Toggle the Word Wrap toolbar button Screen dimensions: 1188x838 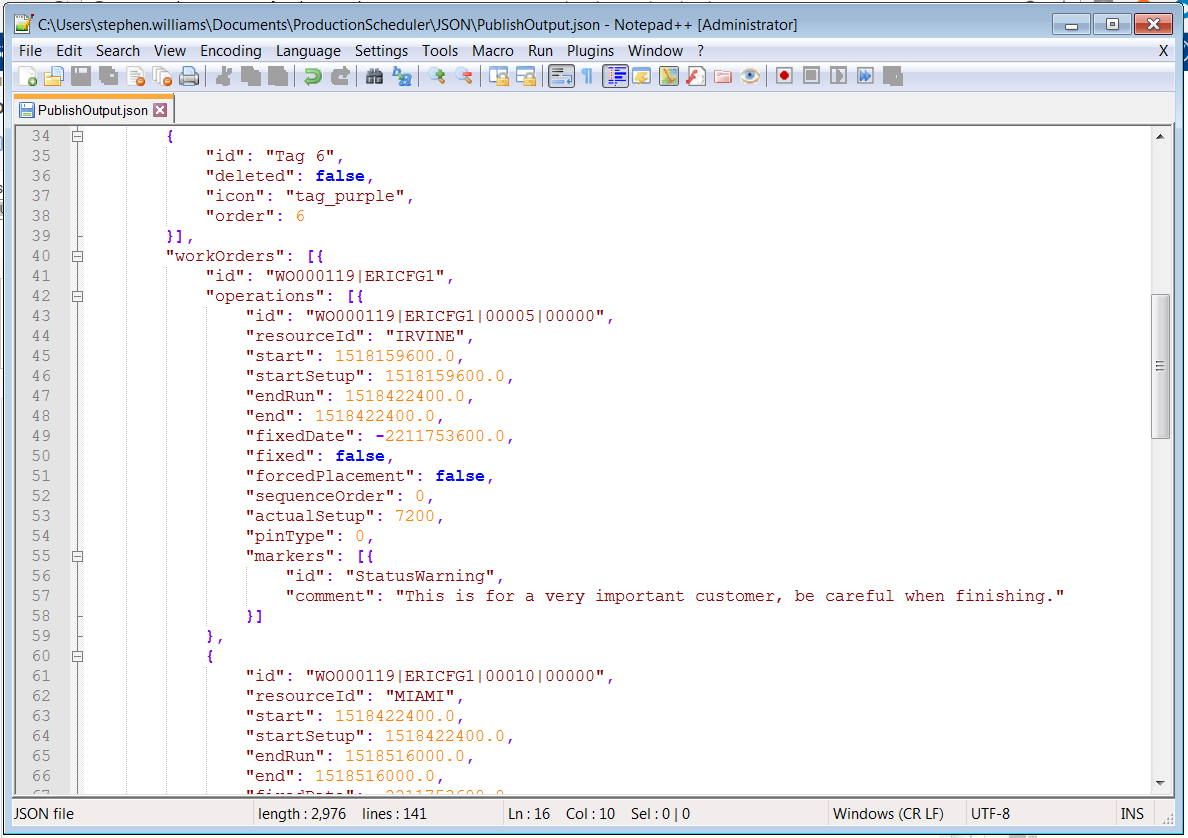(x=561, y=77)
